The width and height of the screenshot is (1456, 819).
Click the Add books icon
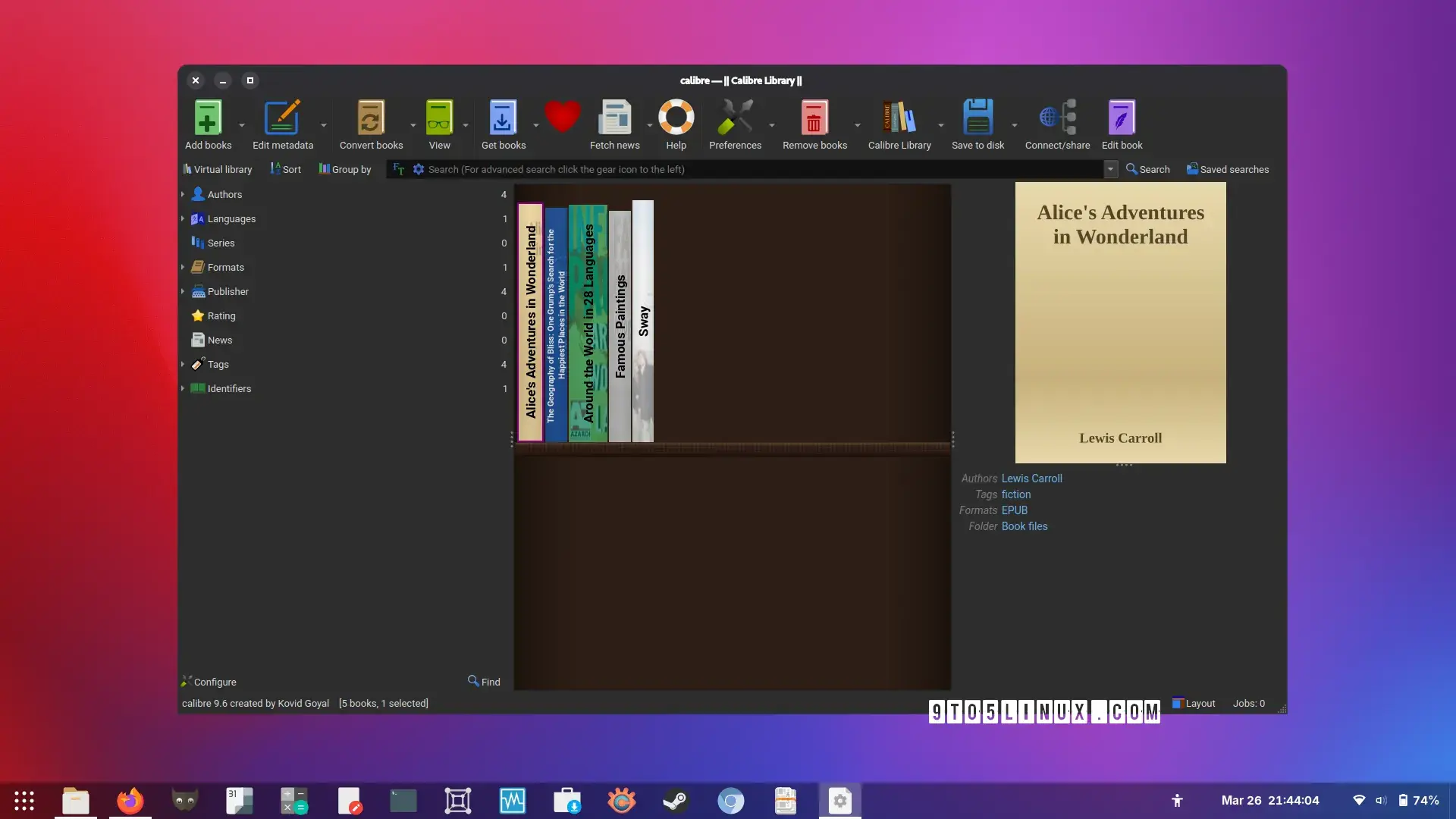coord(208,118)
